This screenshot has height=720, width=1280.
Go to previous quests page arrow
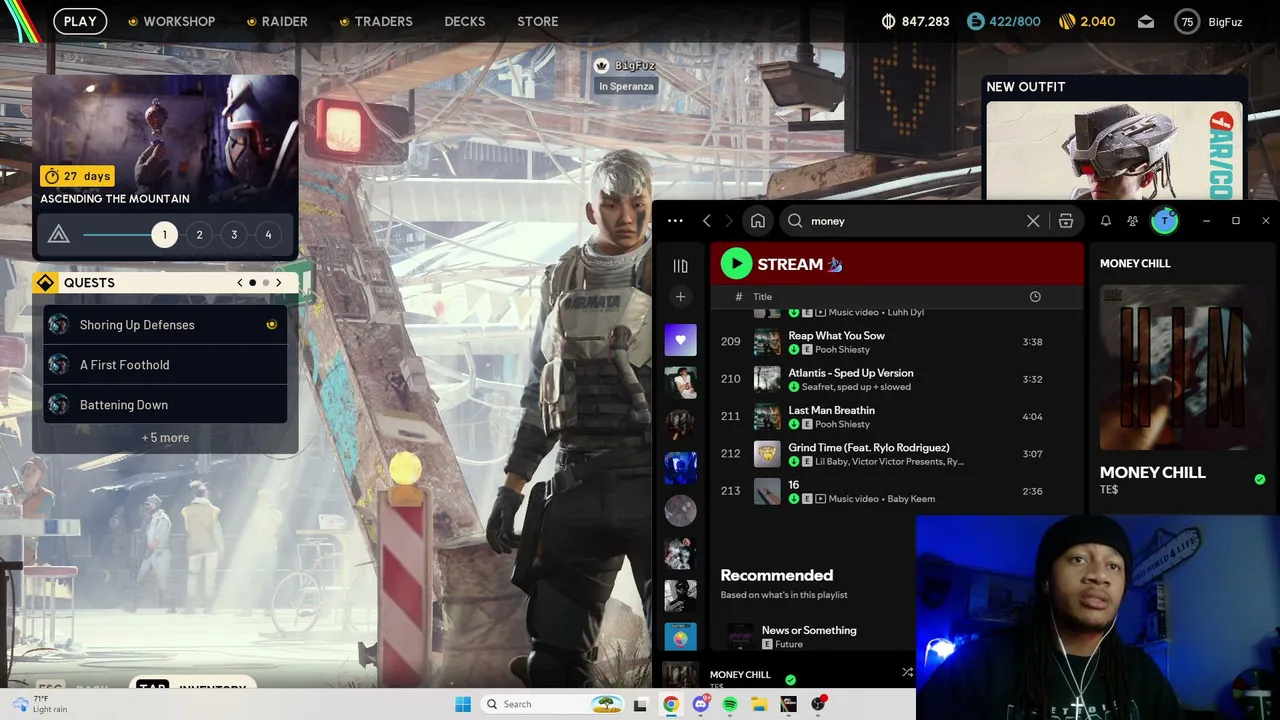[x=240, y=283]
